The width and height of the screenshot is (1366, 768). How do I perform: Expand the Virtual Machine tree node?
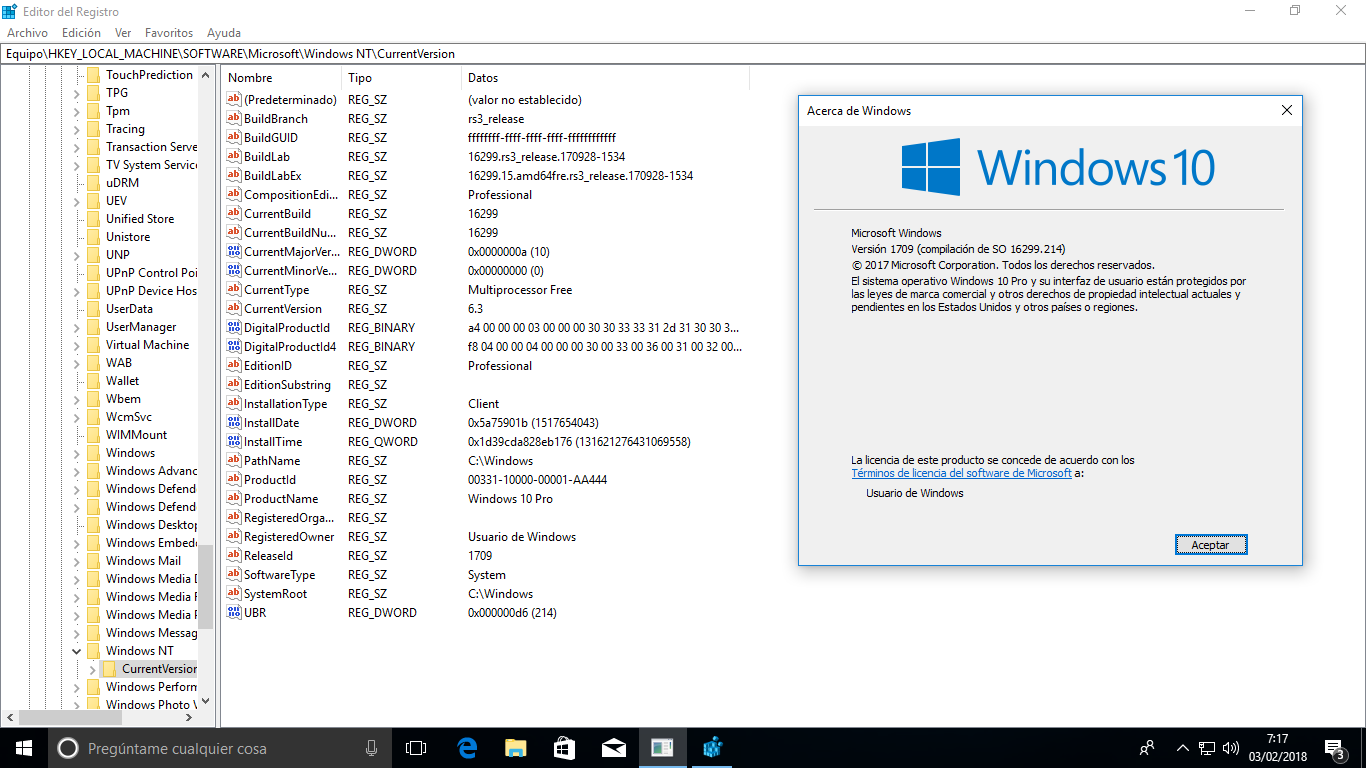click(x=77, y=345)
